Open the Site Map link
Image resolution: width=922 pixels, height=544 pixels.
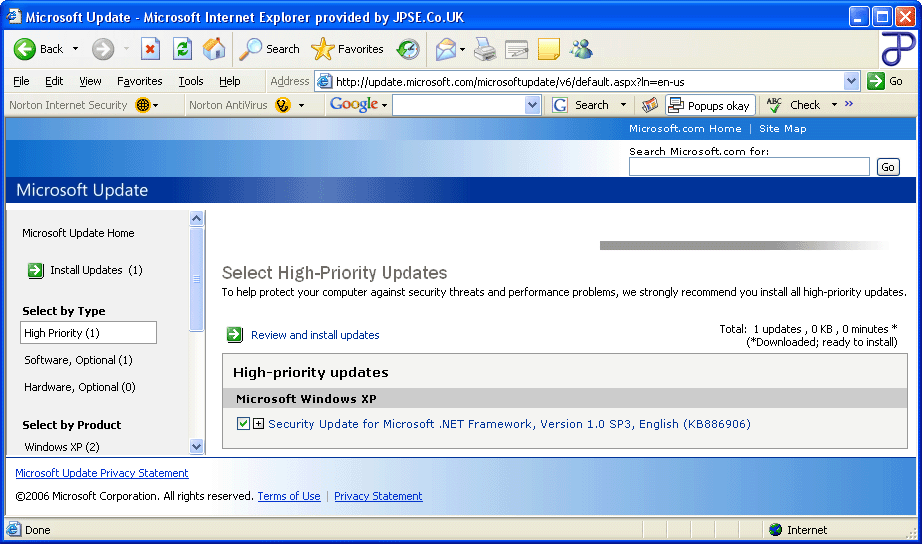tap(783, 128)
